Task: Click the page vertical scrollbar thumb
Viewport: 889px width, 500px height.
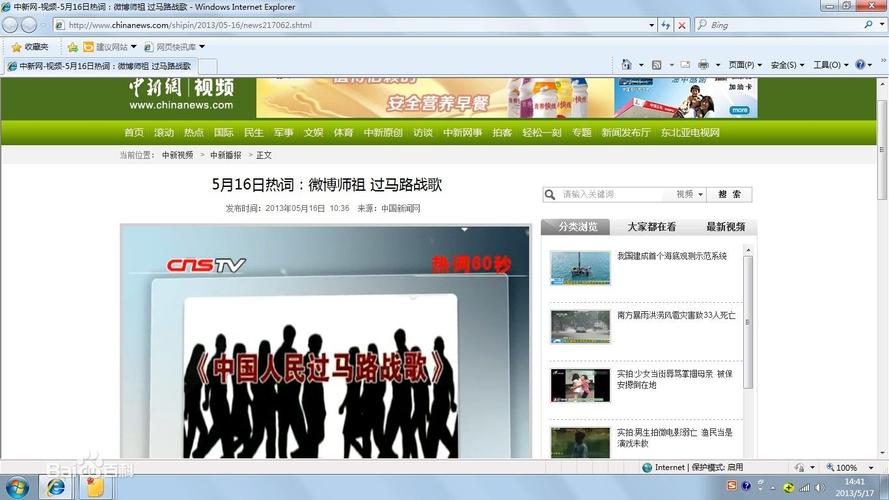Action: (x=882, y=150)
